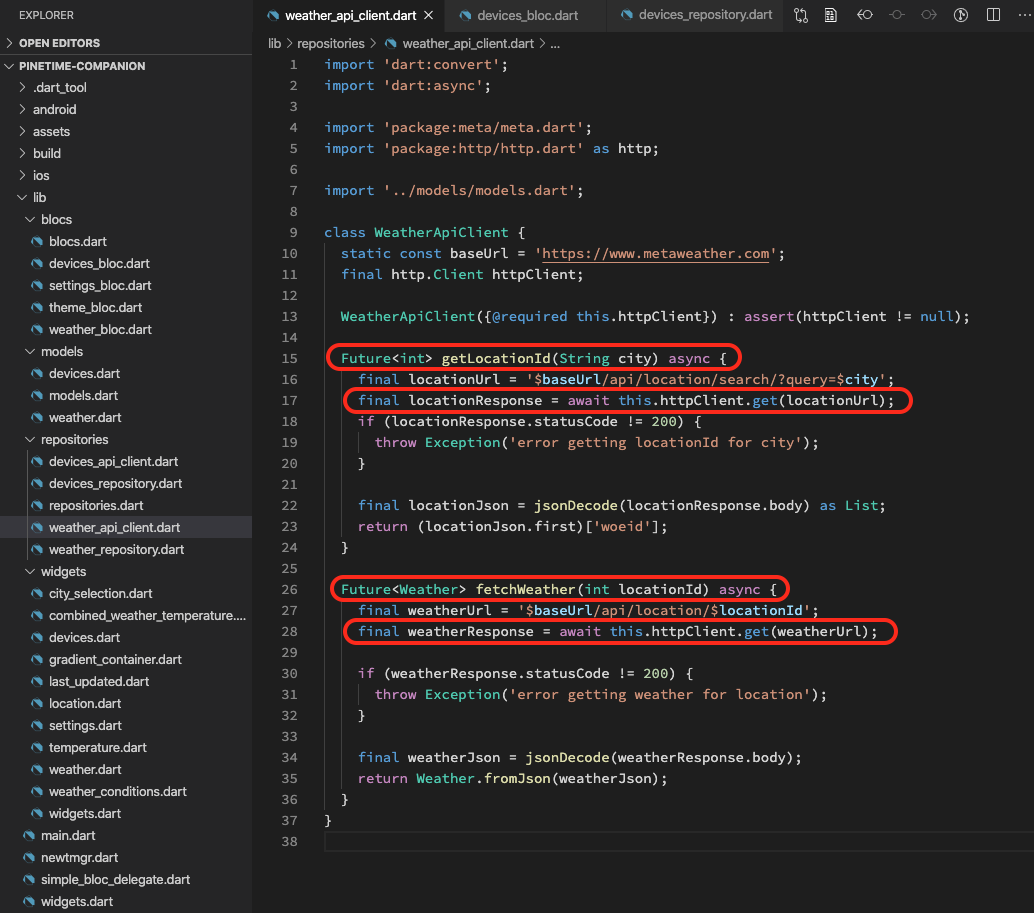Click the repositories breadcrumb segment

[331, 44]
